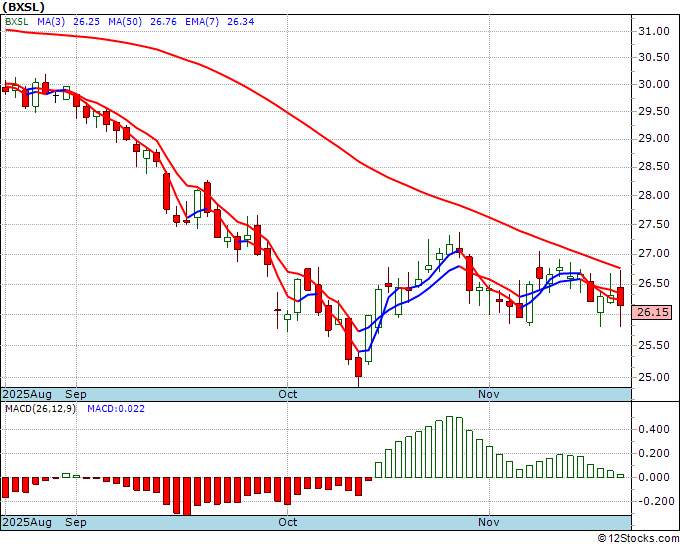Click Sep on price chart date axis

point(76,394)
